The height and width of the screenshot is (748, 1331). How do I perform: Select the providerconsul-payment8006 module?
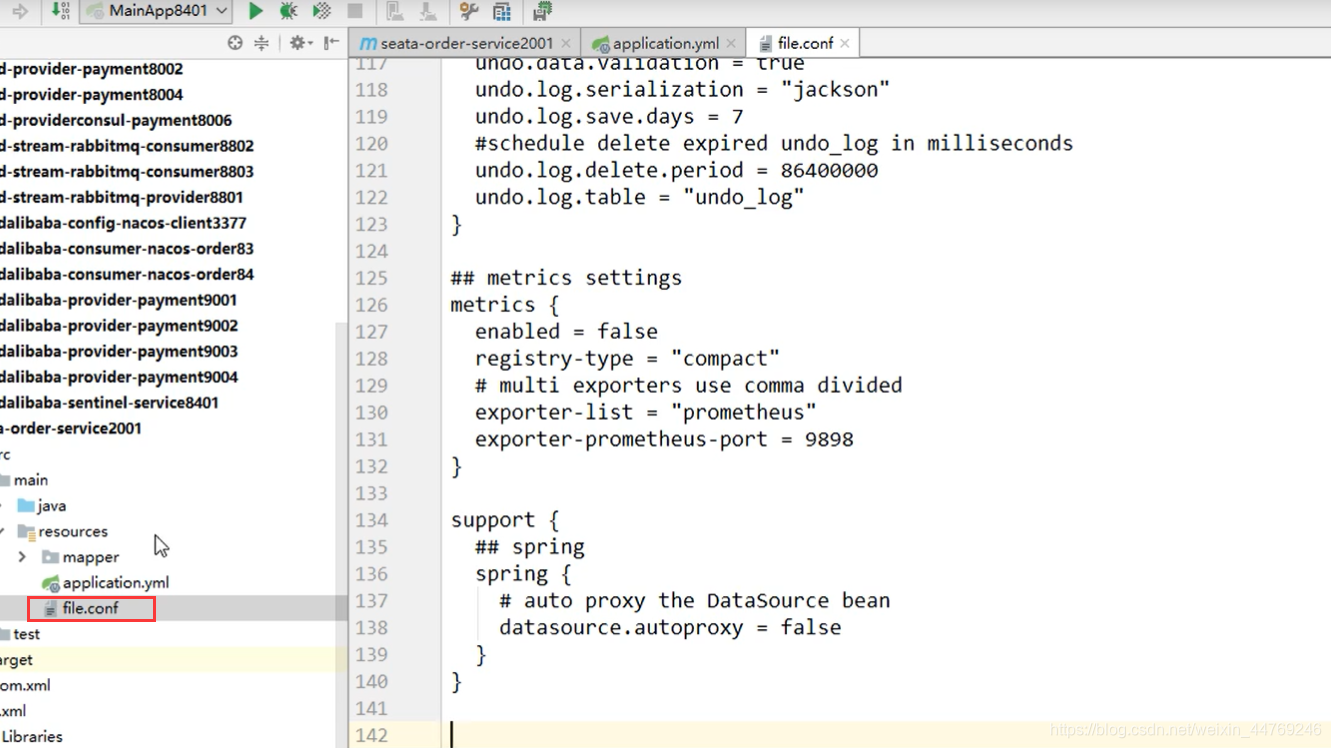116,120
